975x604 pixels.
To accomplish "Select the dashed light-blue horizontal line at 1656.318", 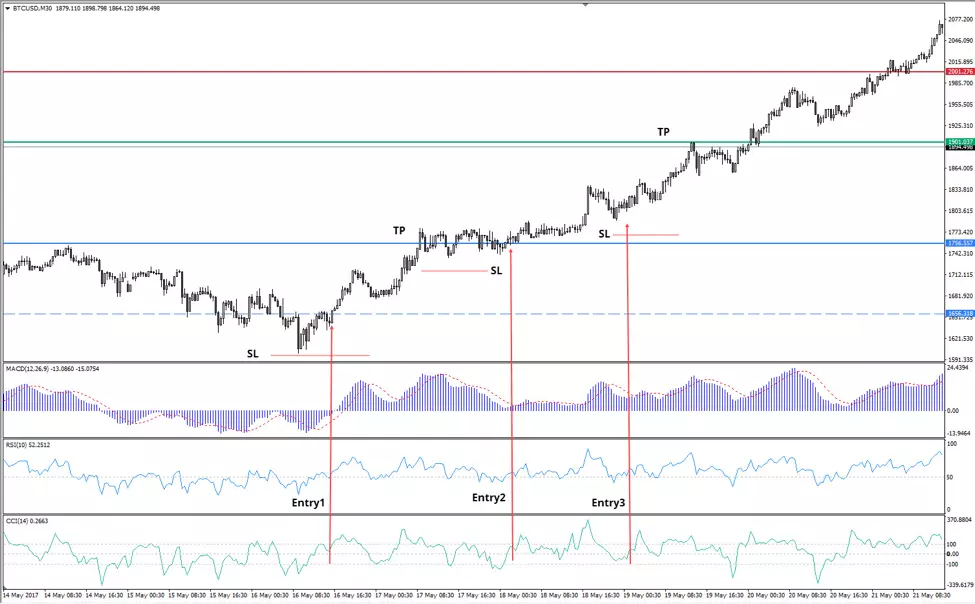I will pyautogui.click(x=473, y=314).
